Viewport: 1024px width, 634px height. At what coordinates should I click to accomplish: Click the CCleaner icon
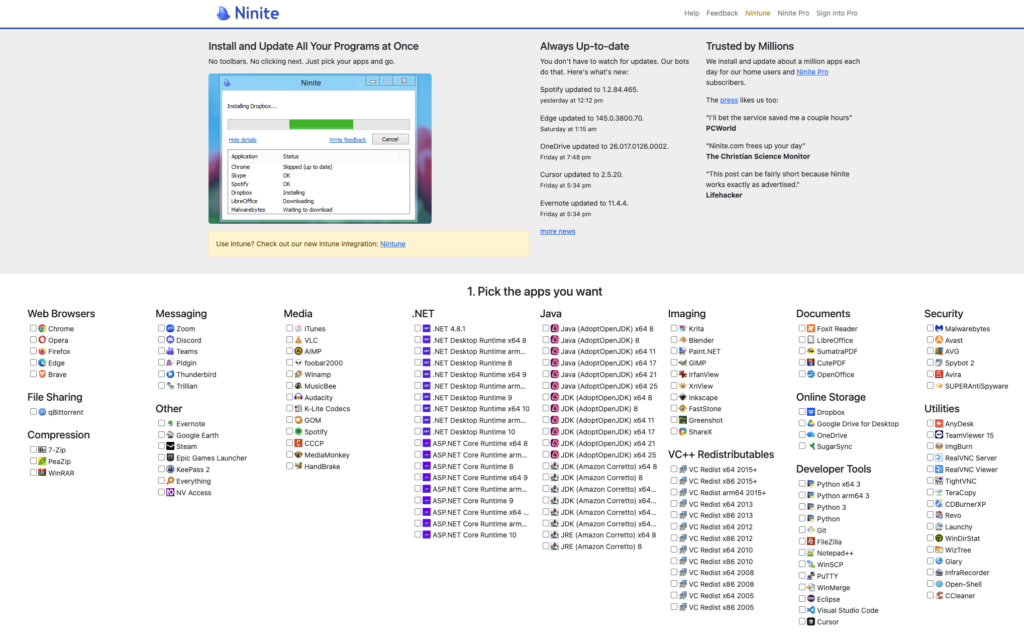pyautogui.click(x=939, y=595)
